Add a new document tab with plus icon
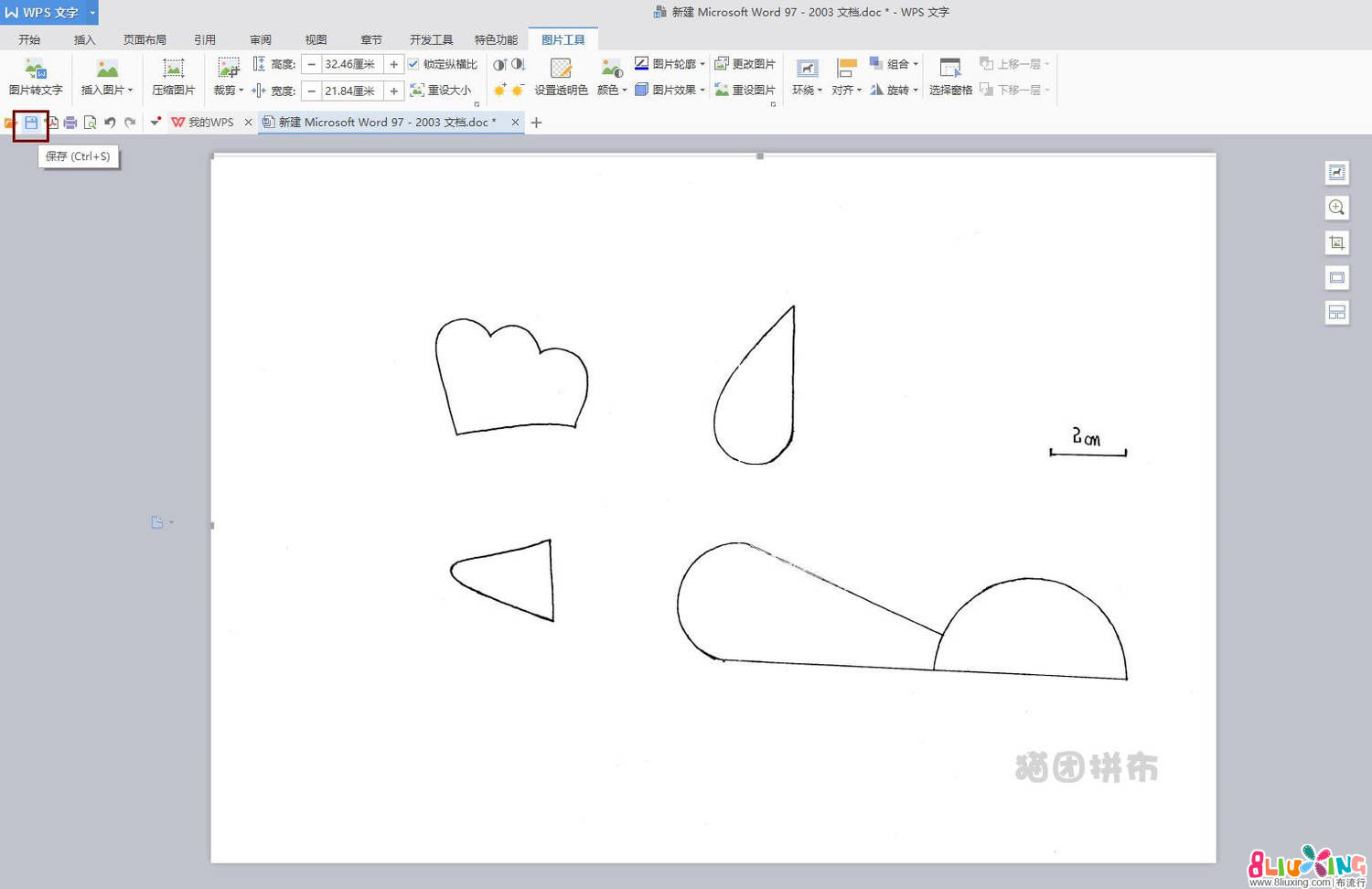Viewport: 1372px width, 889px height. 536,123
